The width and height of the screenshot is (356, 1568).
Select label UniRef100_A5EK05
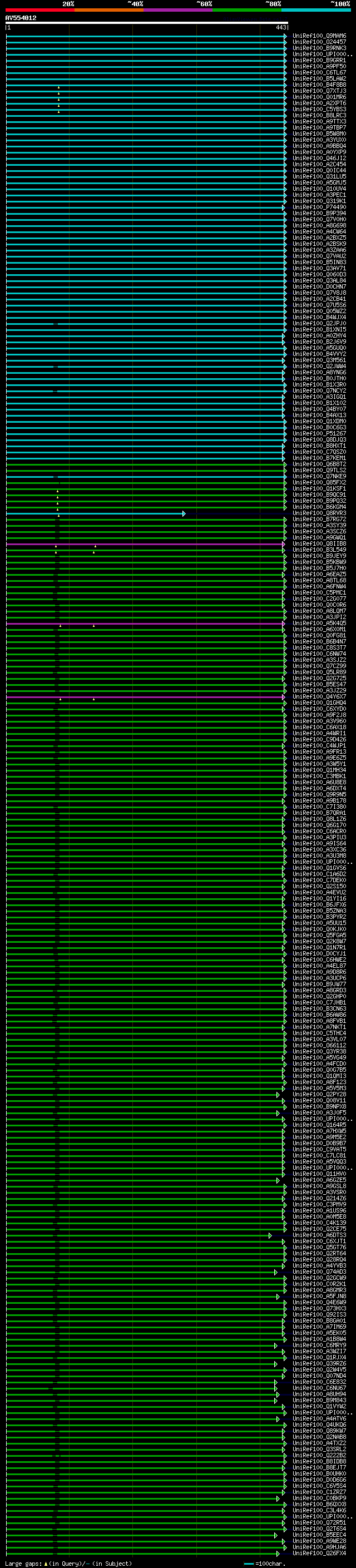pos(319,1332)
